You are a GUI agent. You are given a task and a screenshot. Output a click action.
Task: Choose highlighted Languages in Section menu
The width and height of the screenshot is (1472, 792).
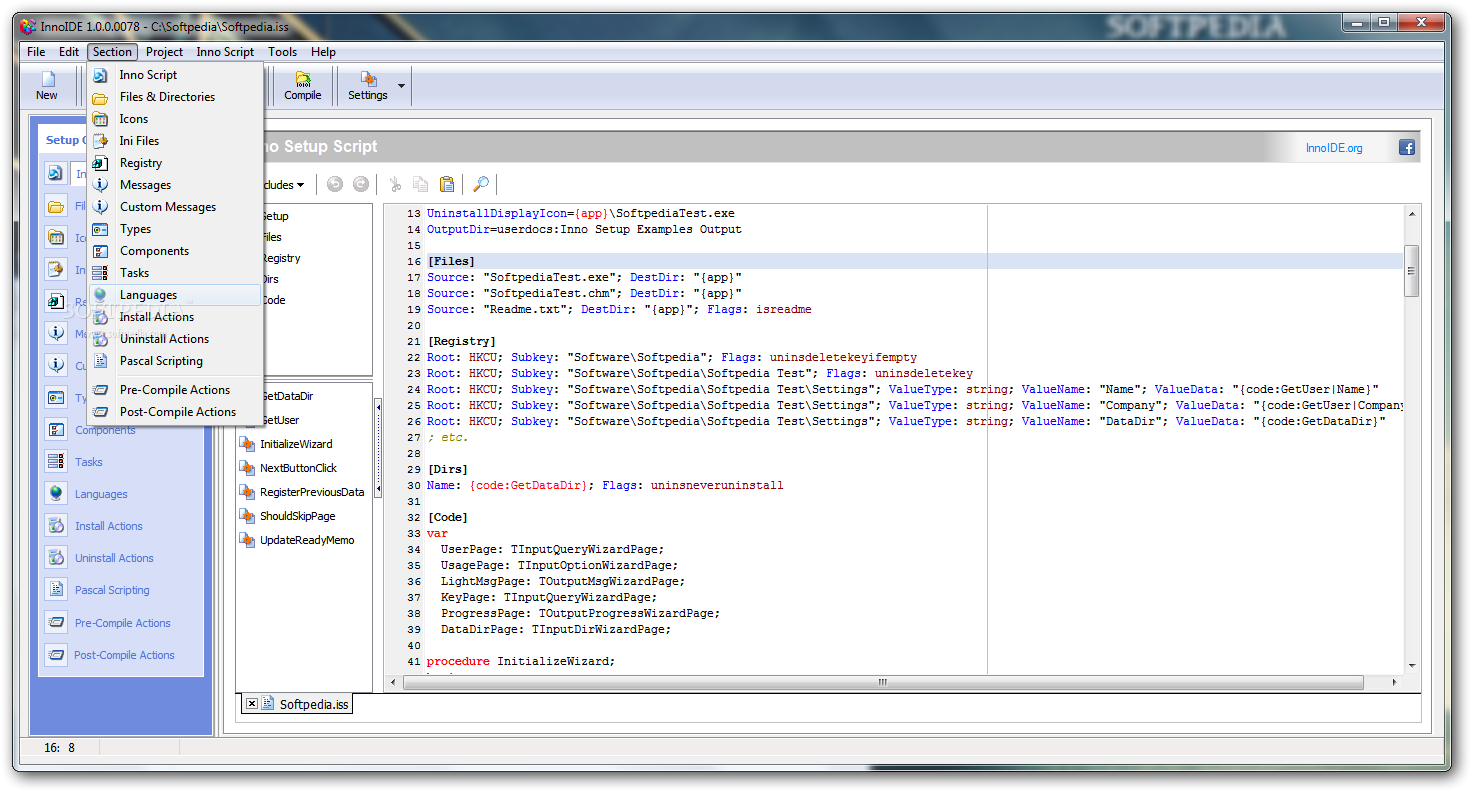(x=176, y=295)
